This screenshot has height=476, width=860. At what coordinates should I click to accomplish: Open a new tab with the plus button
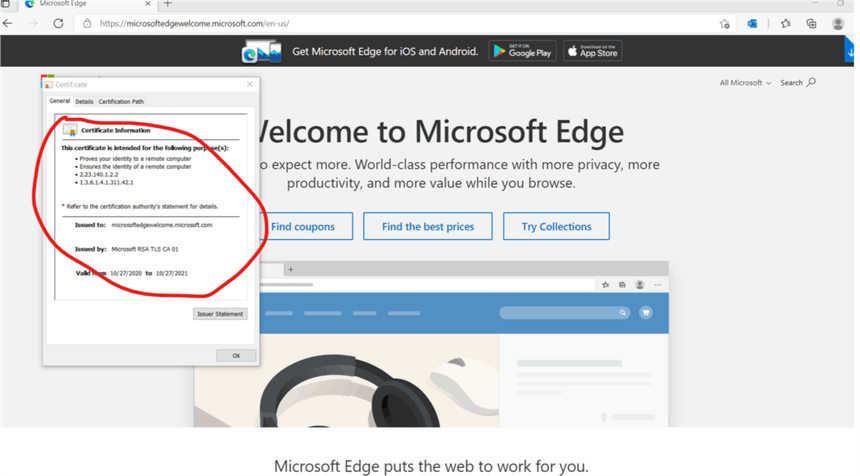pyautogui.click(x=167, y=5)
